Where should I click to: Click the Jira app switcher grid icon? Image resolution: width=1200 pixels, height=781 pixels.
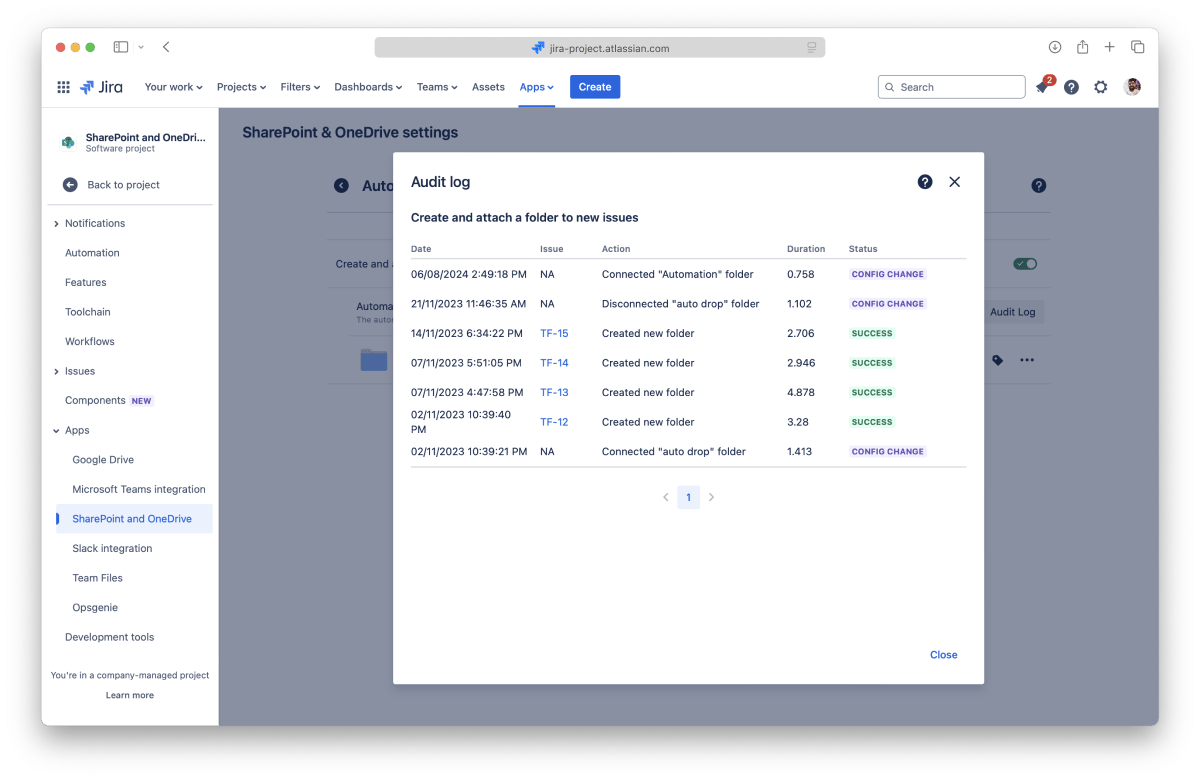63,87
